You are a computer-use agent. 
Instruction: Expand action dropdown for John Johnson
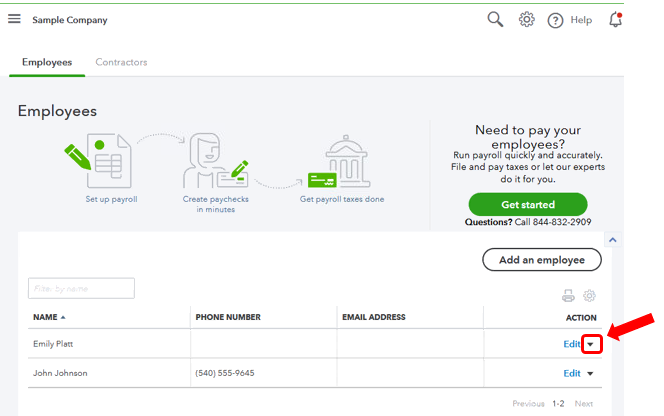pyautogui.click(x=591, y=374)
